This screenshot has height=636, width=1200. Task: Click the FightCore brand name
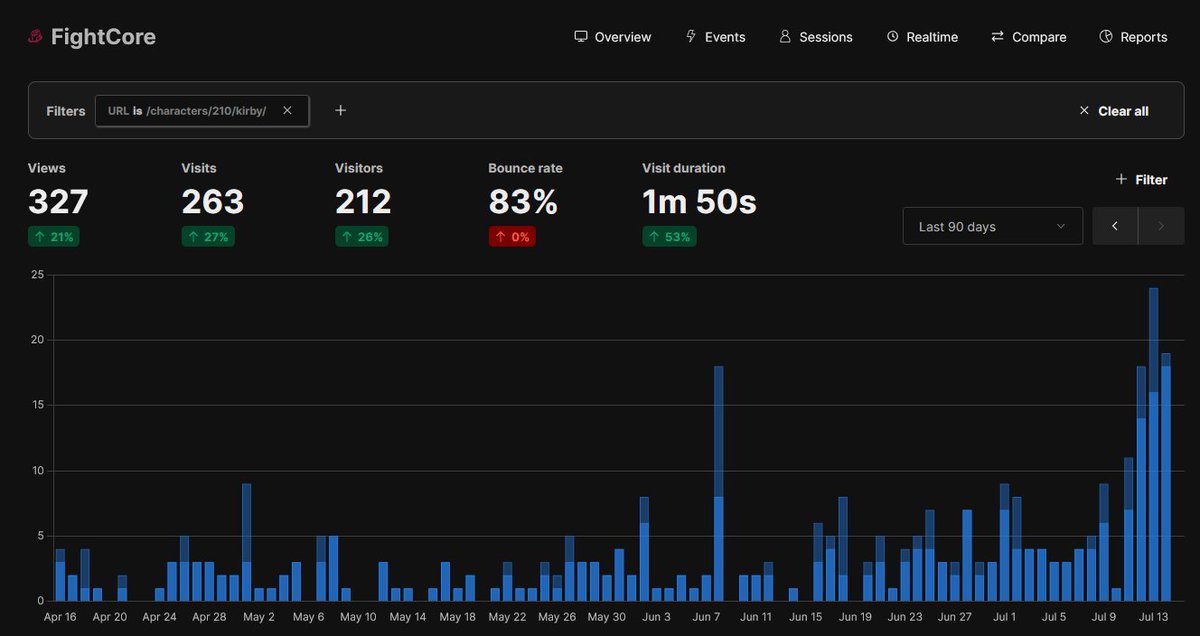coord(103,37)
